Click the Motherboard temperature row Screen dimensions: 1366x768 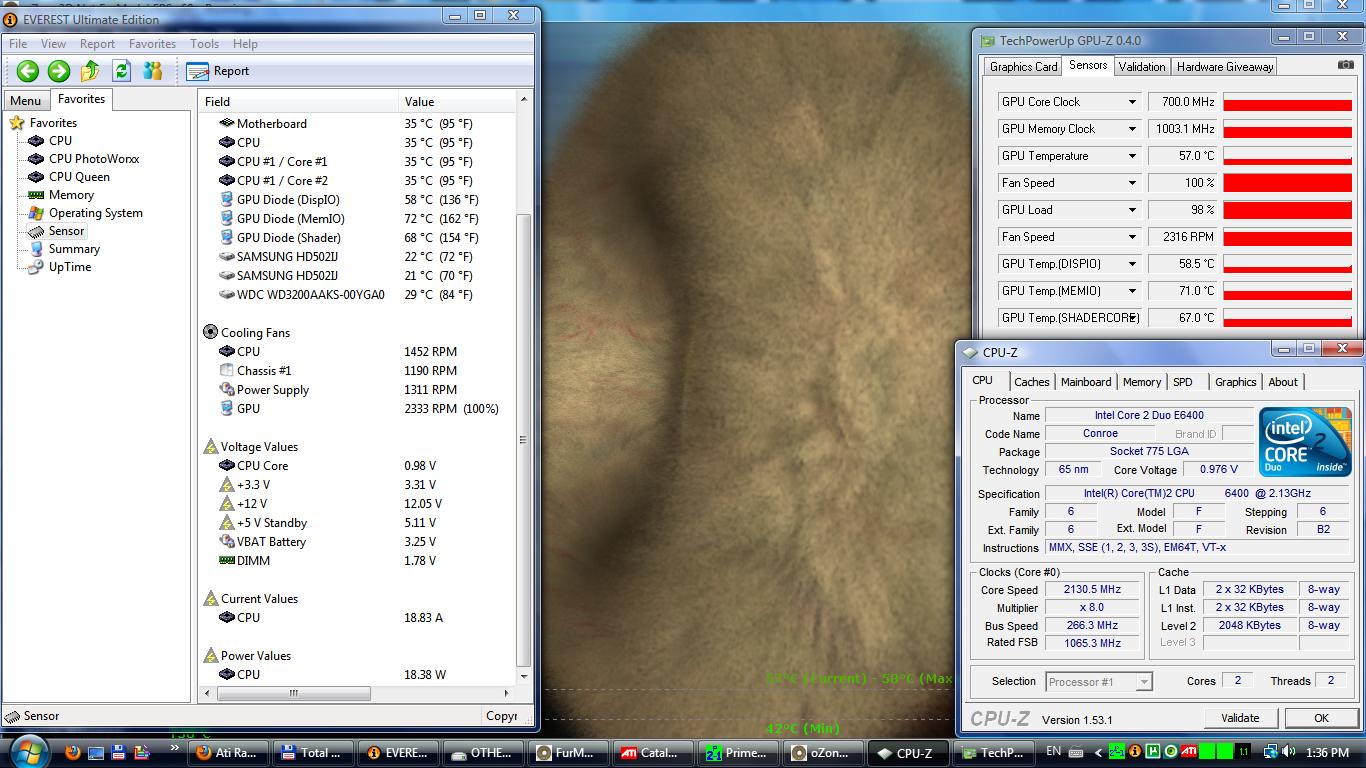(358, 123)
